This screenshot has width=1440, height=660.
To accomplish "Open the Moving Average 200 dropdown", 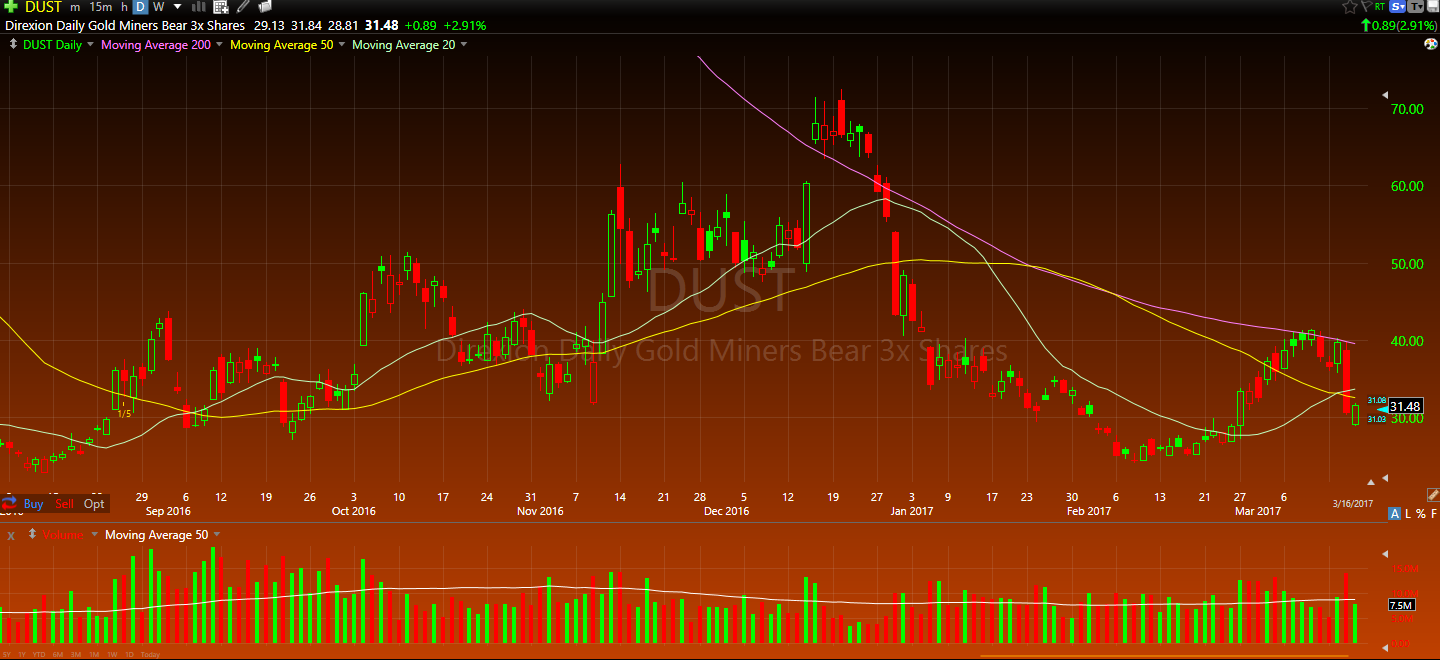I will coord(220,45).
